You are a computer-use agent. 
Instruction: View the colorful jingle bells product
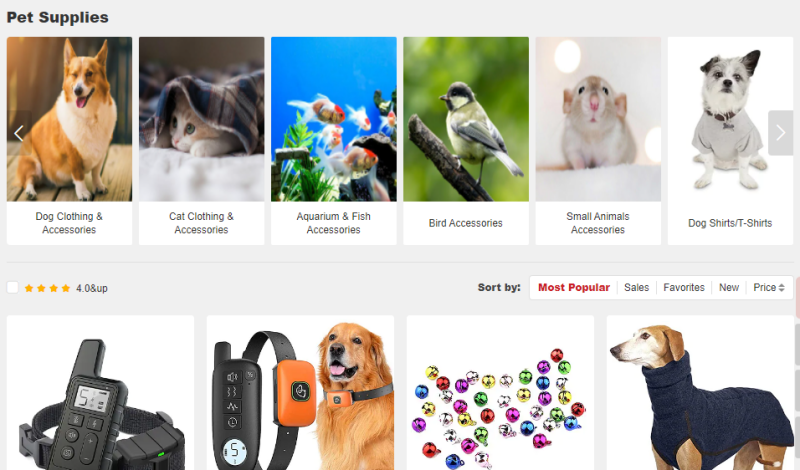pos(501,393)
